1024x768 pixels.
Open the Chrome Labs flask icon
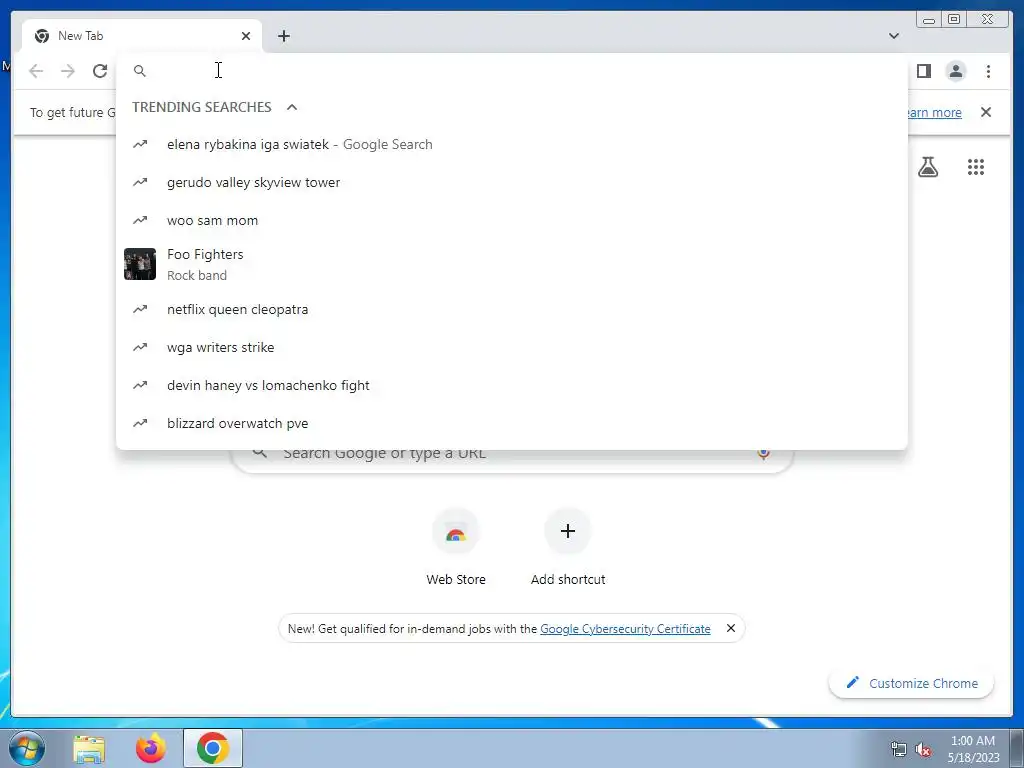pyautogui.click(x=927, y=167)
